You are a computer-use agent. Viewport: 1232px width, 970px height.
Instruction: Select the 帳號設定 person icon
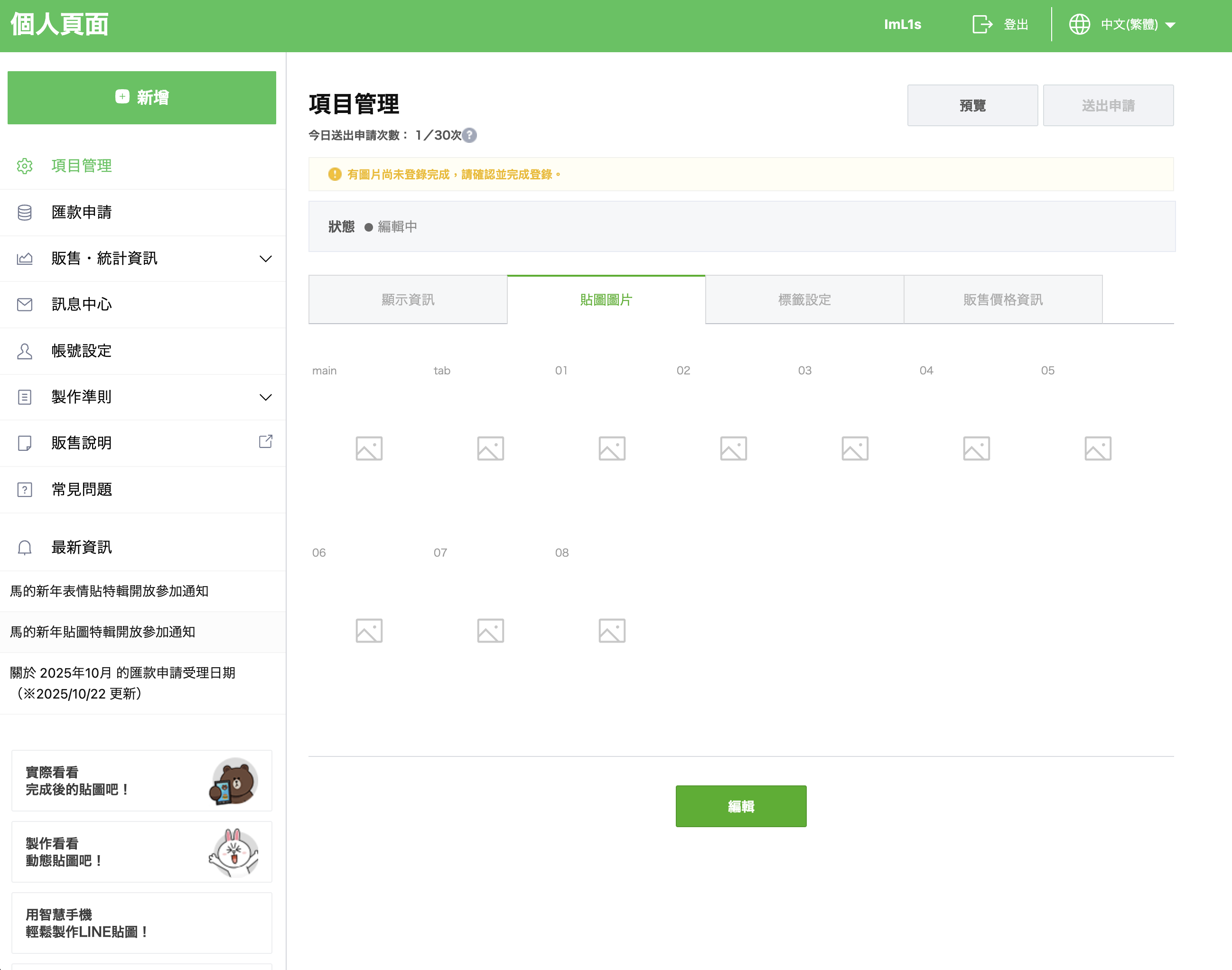click(24, 351)
